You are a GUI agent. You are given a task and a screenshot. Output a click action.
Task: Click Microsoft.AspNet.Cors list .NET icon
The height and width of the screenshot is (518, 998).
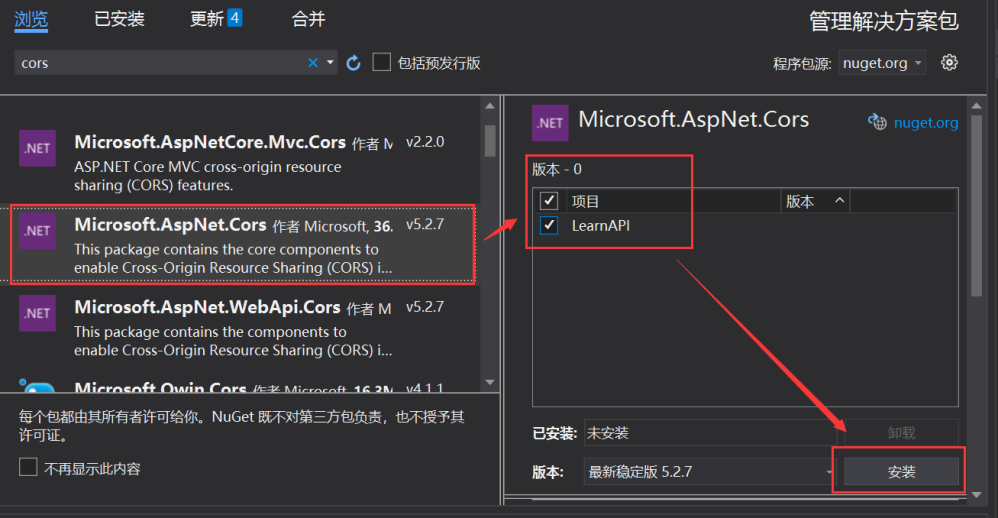37,231
